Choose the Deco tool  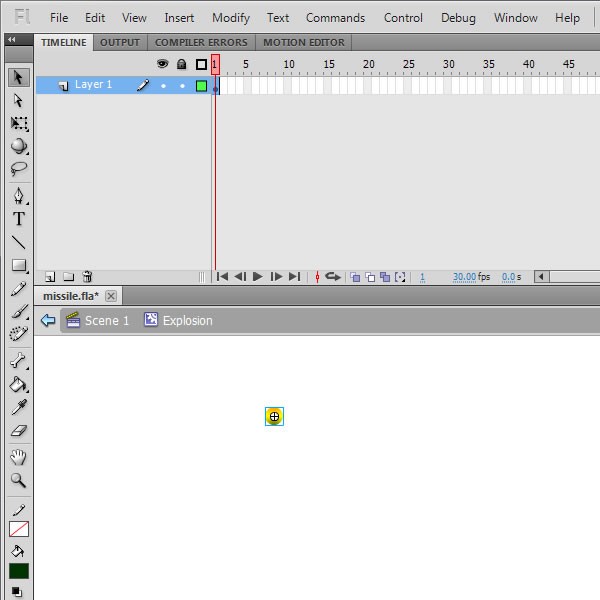19,334
